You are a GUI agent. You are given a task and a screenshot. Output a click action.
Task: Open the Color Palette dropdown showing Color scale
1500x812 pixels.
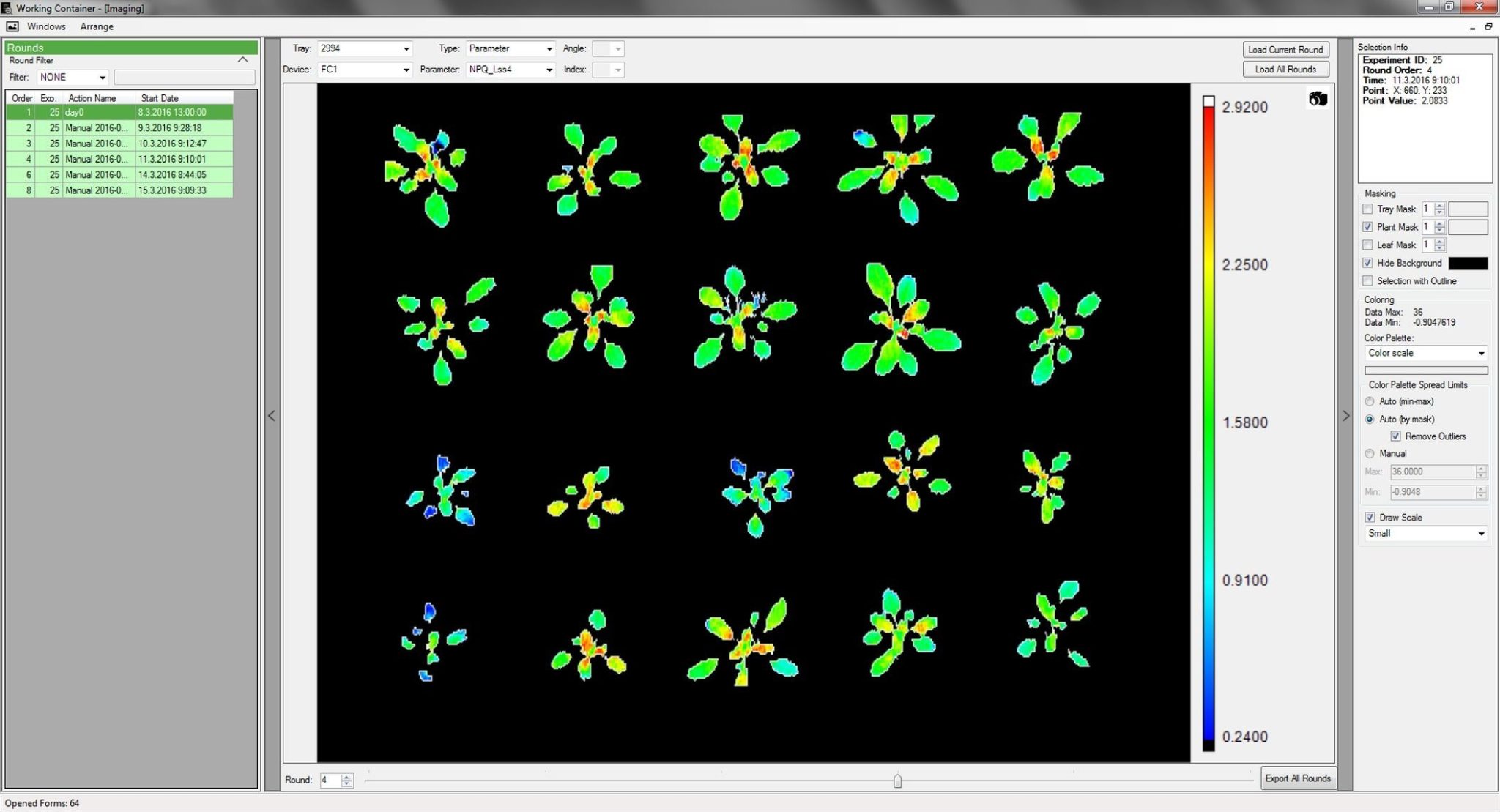(1481, 353)
